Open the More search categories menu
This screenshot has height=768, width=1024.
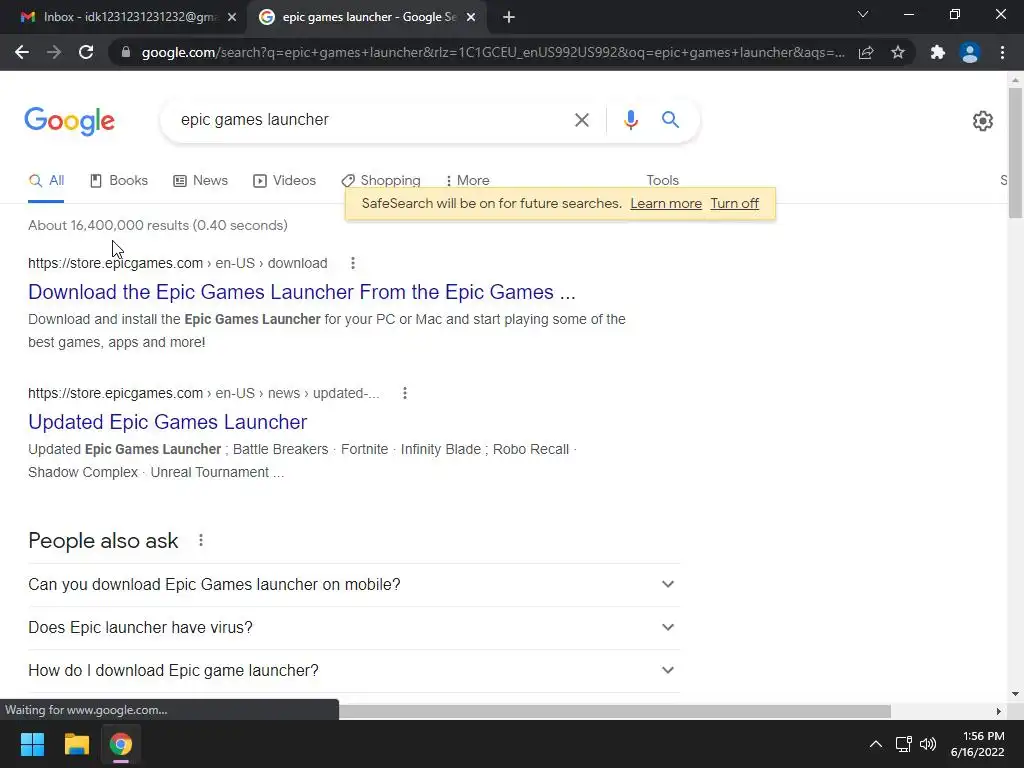468,181
